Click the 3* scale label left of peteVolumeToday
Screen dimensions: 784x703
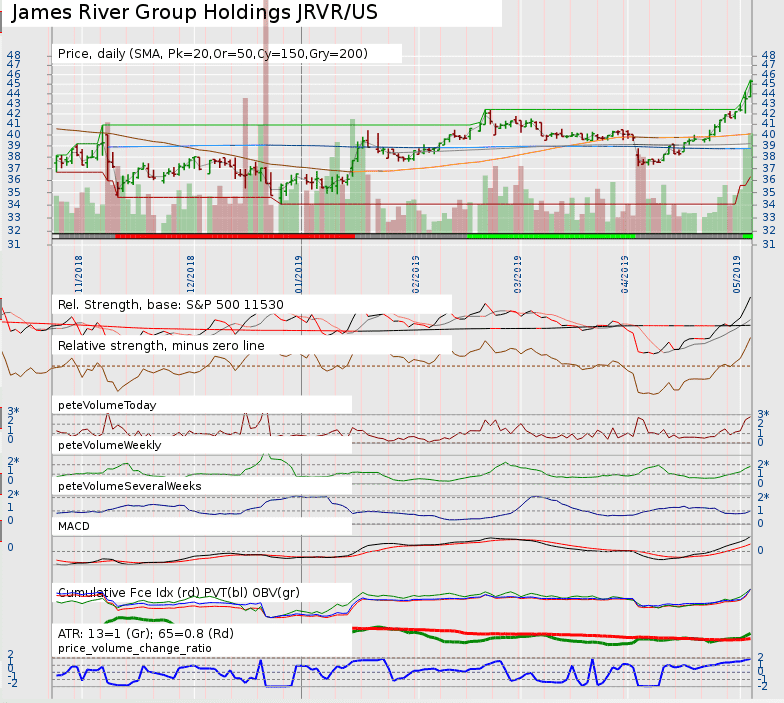13,412
